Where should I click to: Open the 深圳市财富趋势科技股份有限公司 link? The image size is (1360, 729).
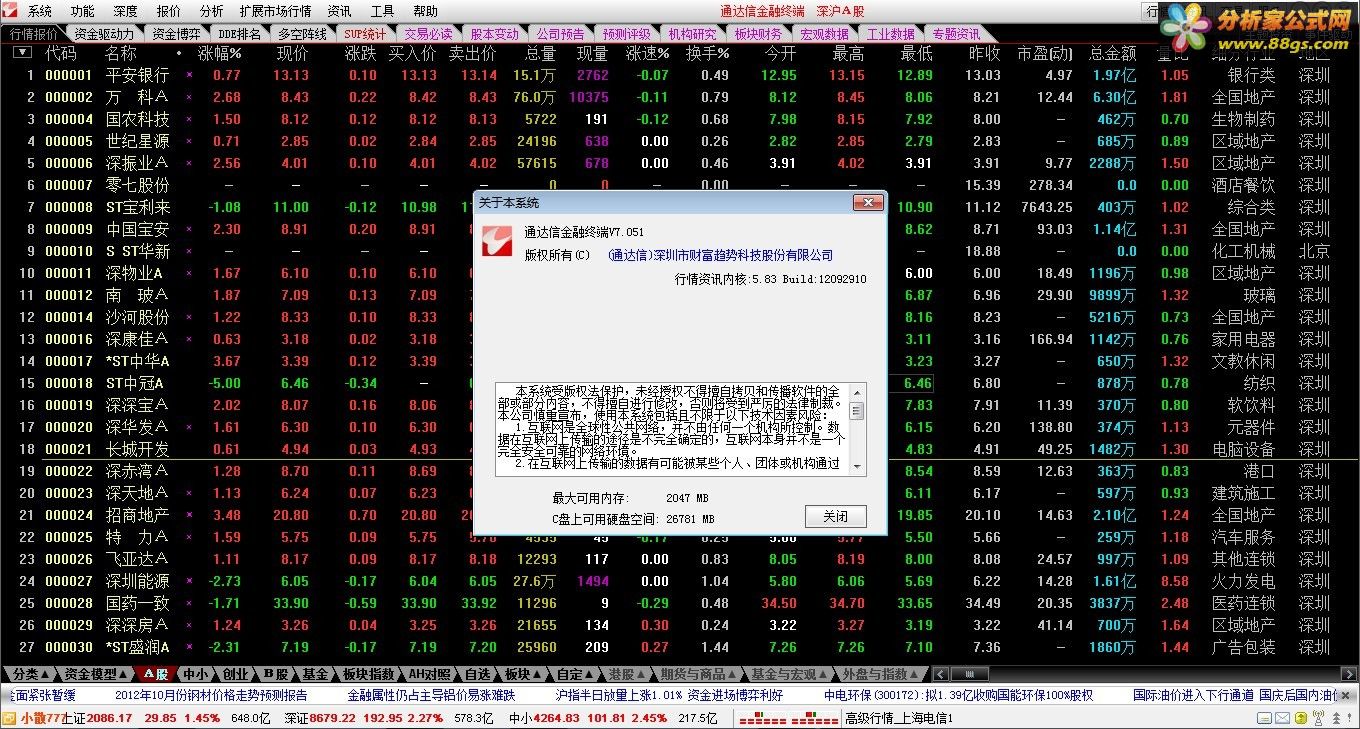tap(720, 255)
